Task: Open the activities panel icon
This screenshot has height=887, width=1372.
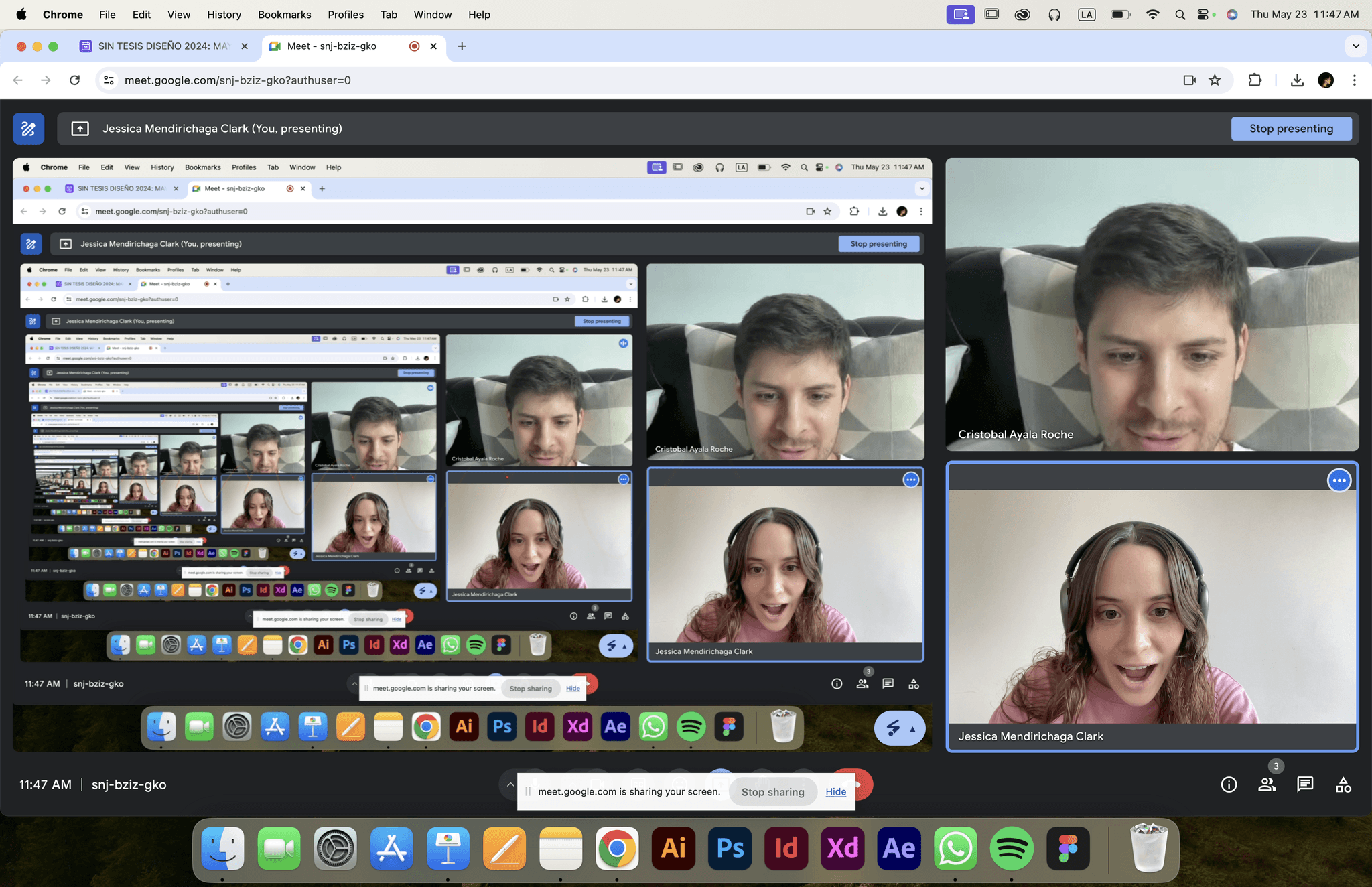Action: coord(1343,784)
